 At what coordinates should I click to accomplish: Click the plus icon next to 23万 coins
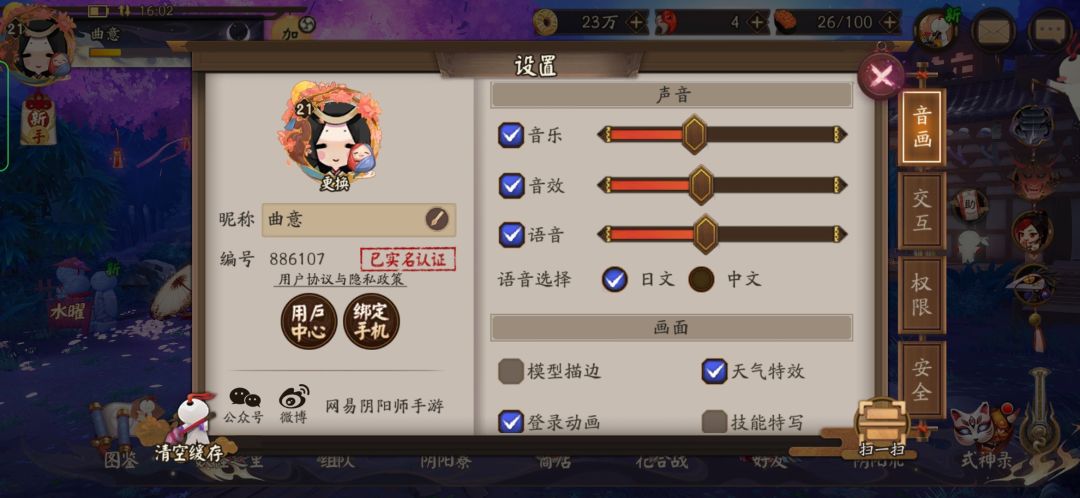(636, 23)
